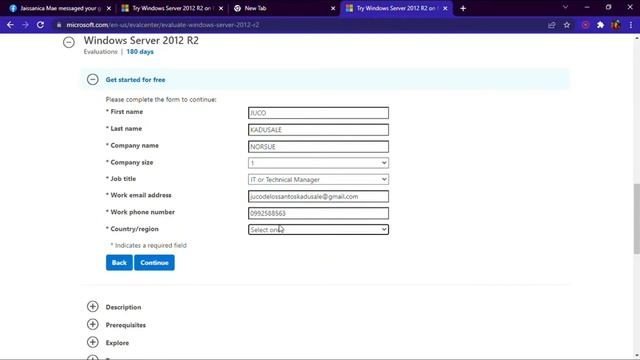The image size is (640, 360).
Task: Open the Extensions puzzle piece menu
Action: (x=600, y=25)
